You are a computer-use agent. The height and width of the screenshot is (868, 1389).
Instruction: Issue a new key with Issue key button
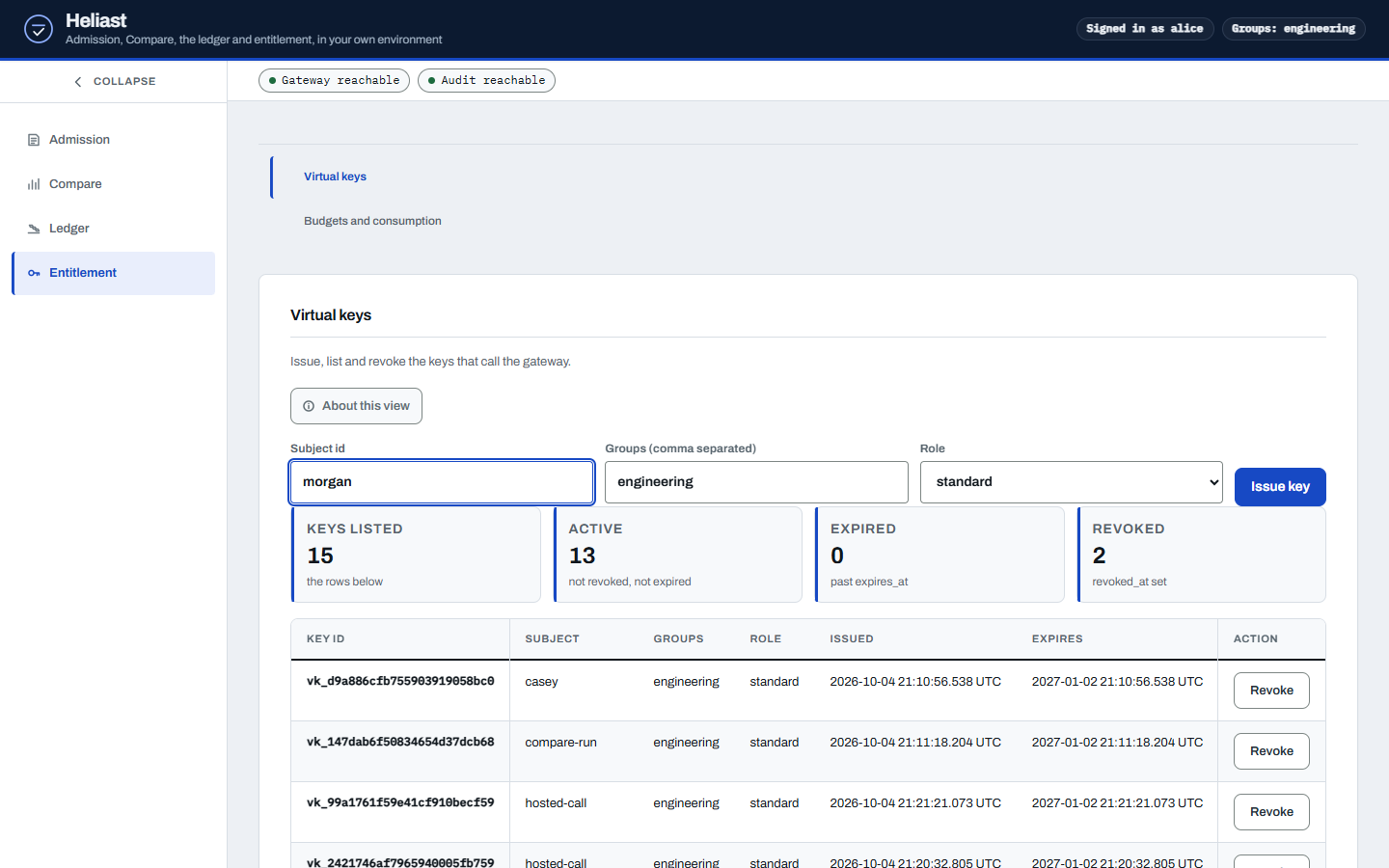tap(1280, 487)
